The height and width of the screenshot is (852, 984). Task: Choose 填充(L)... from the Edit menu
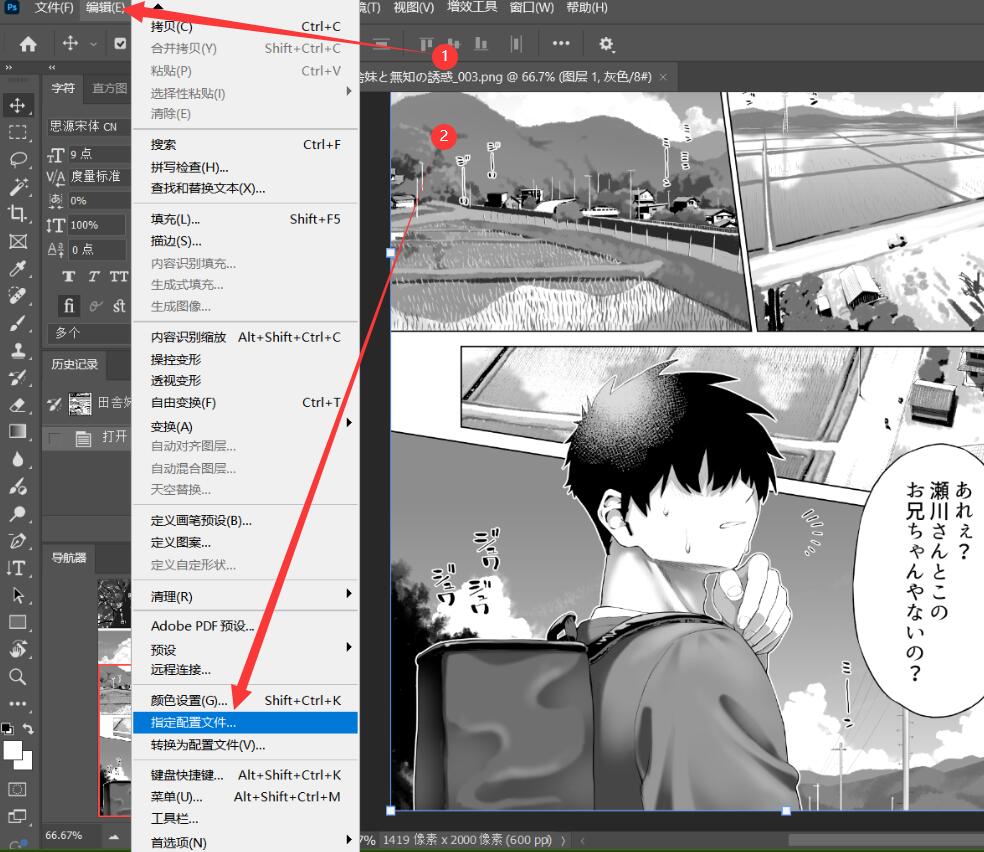coord(245,219)
